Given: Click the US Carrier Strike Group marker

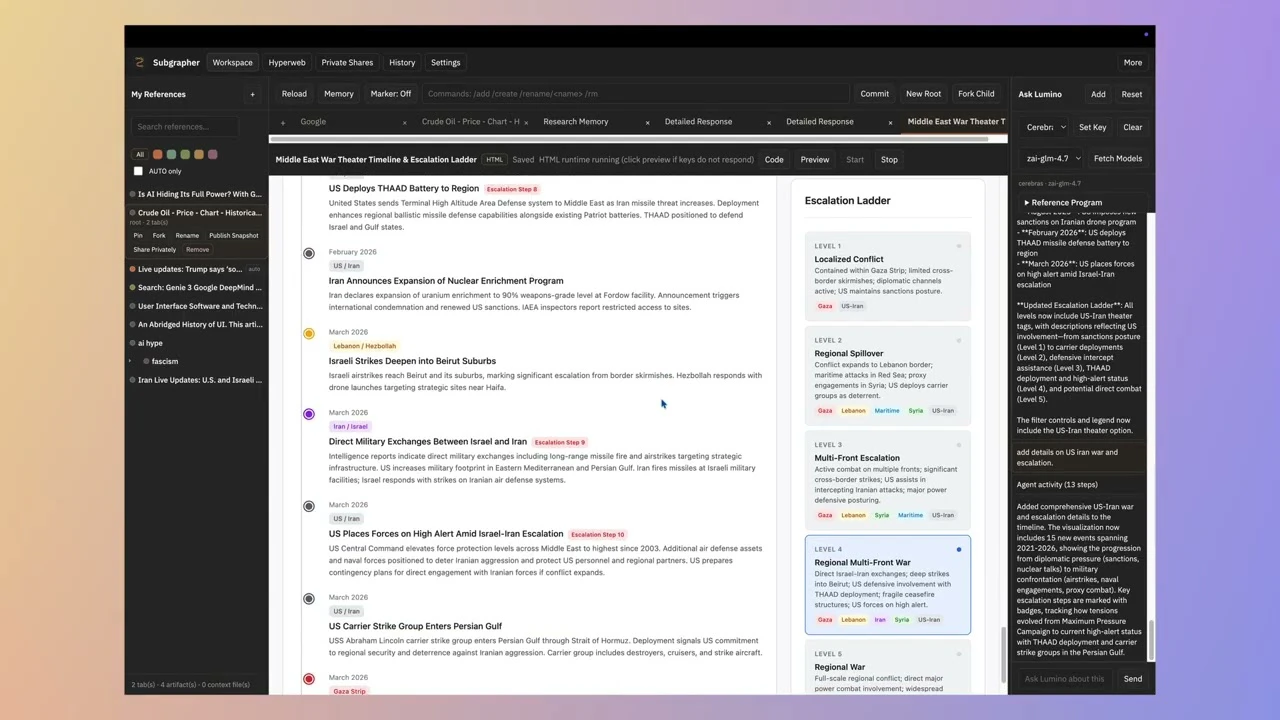Looking at the screenshot, I should [x=309, y=598].
